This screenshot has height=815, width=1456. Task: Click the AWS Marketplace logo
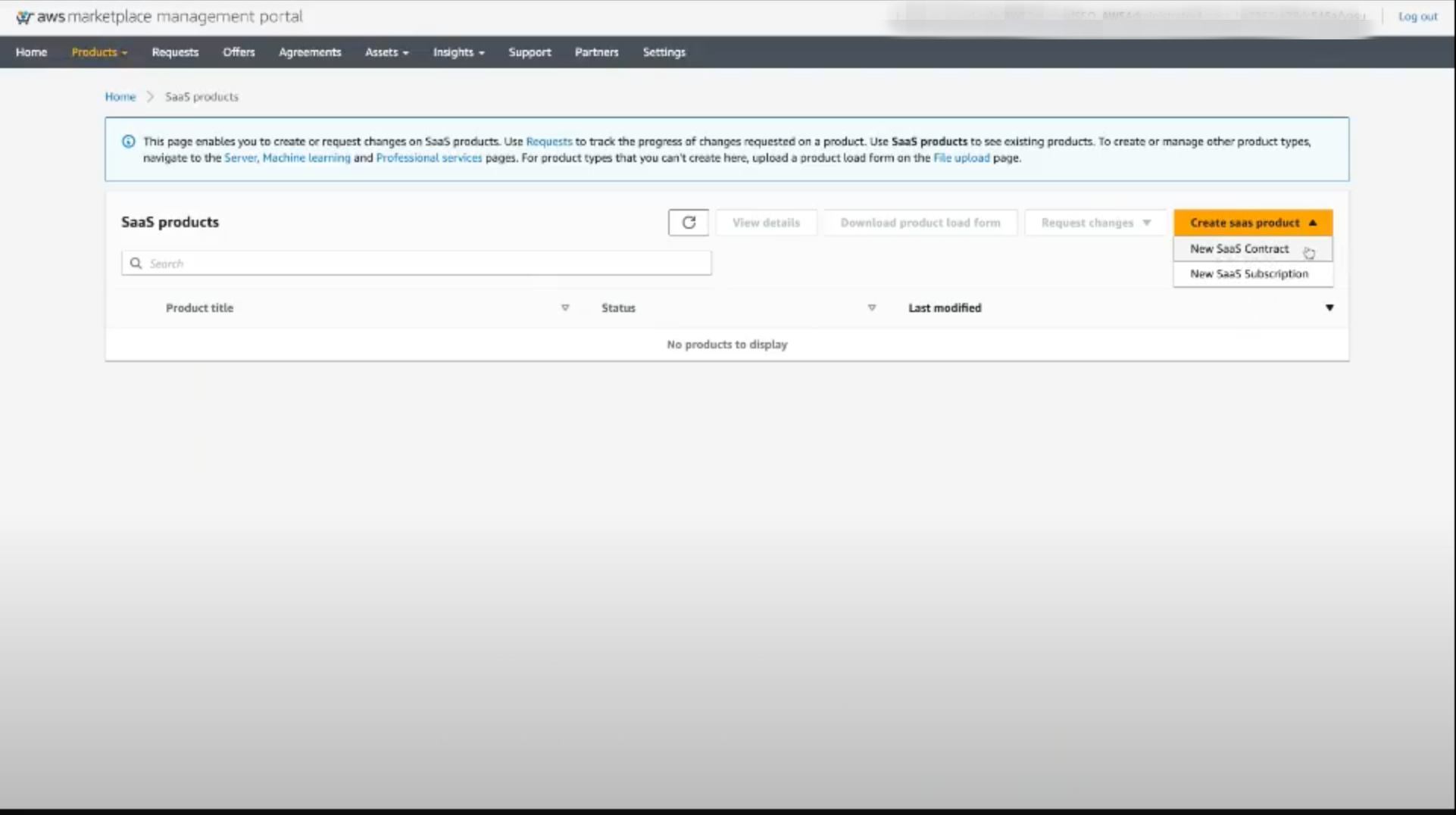[159, 17]
